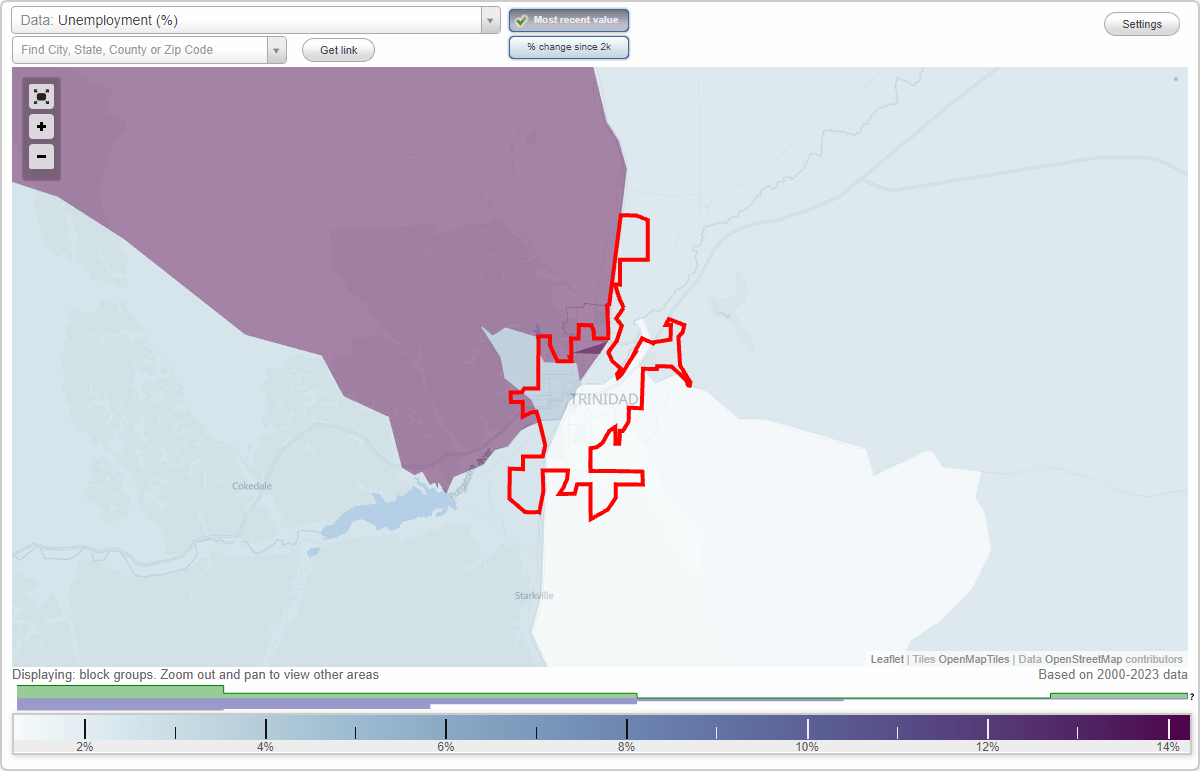Open the Settings button

[1142, 25]
